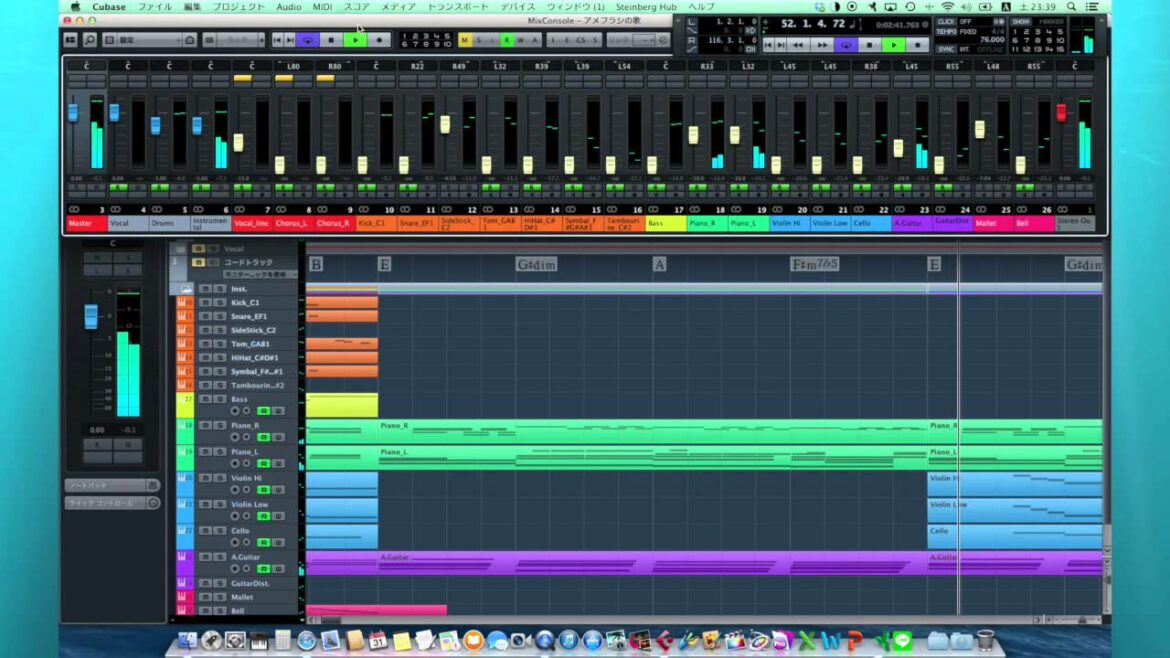The width and height of the screenshot is (1170, 658).
Task: Expand the ノートパッド section
Action: click(x=111, y=485)
